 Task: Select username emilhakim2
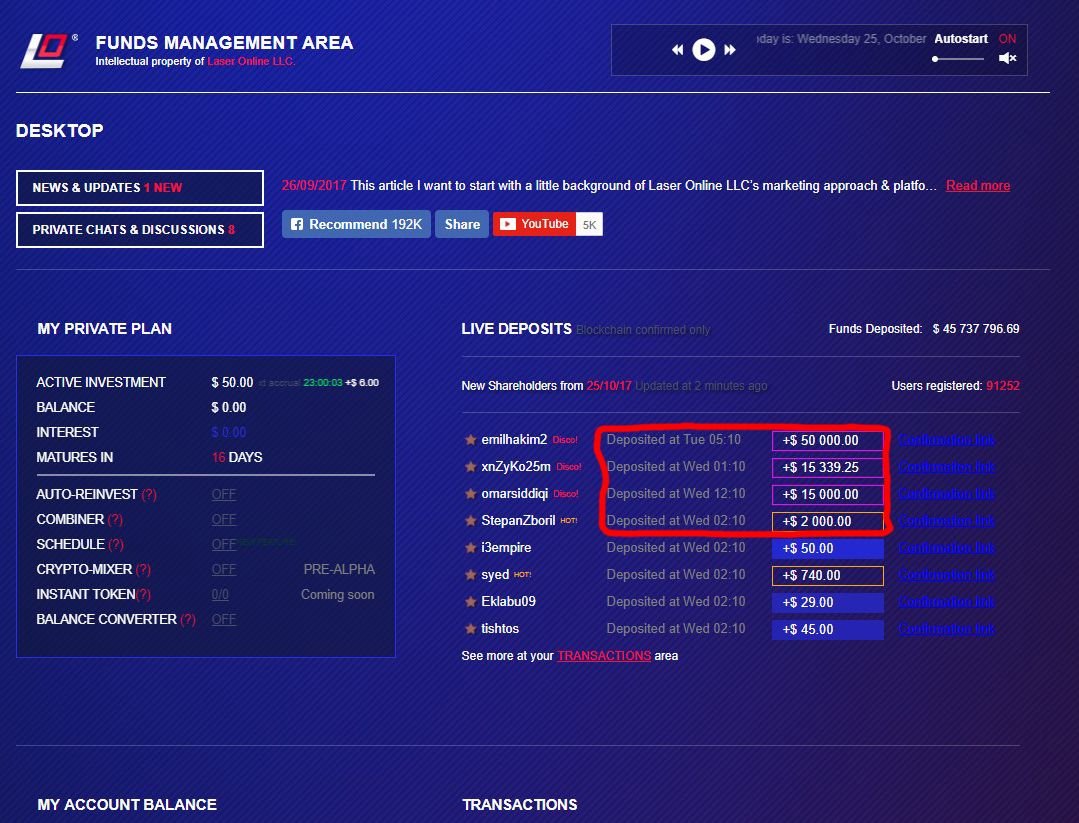(514, 440)
